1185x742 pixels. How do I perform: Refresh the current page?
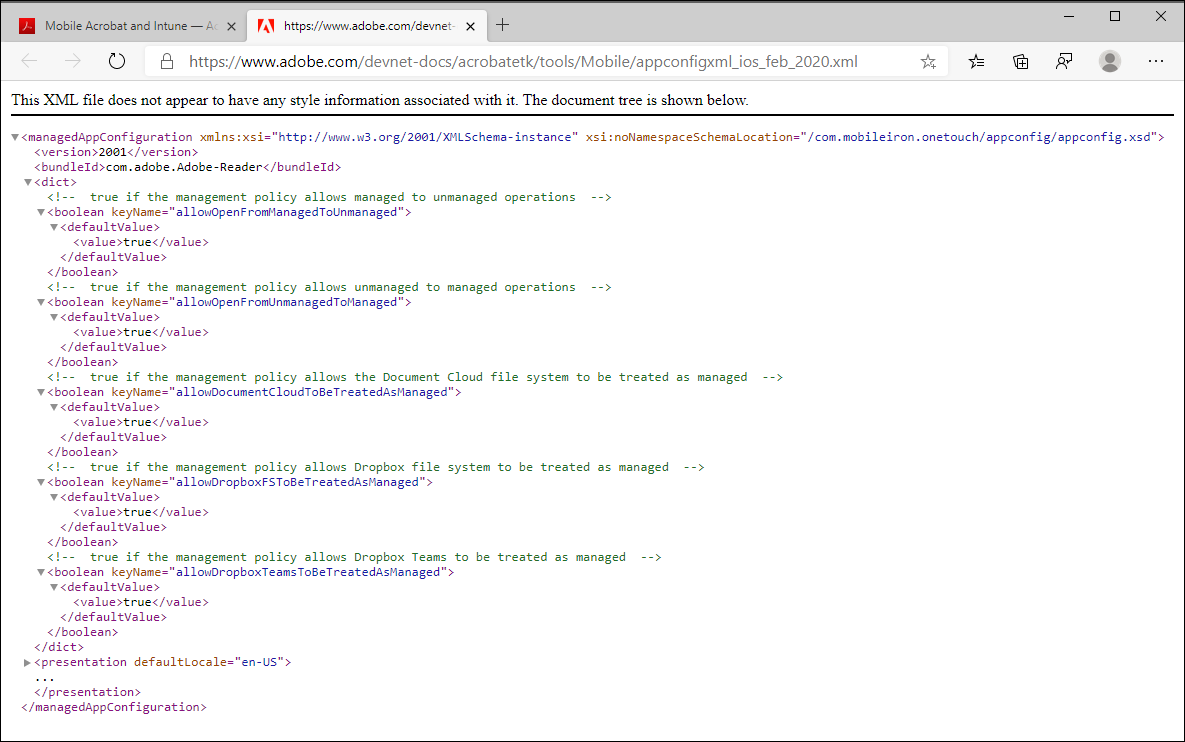pos(116,61)
